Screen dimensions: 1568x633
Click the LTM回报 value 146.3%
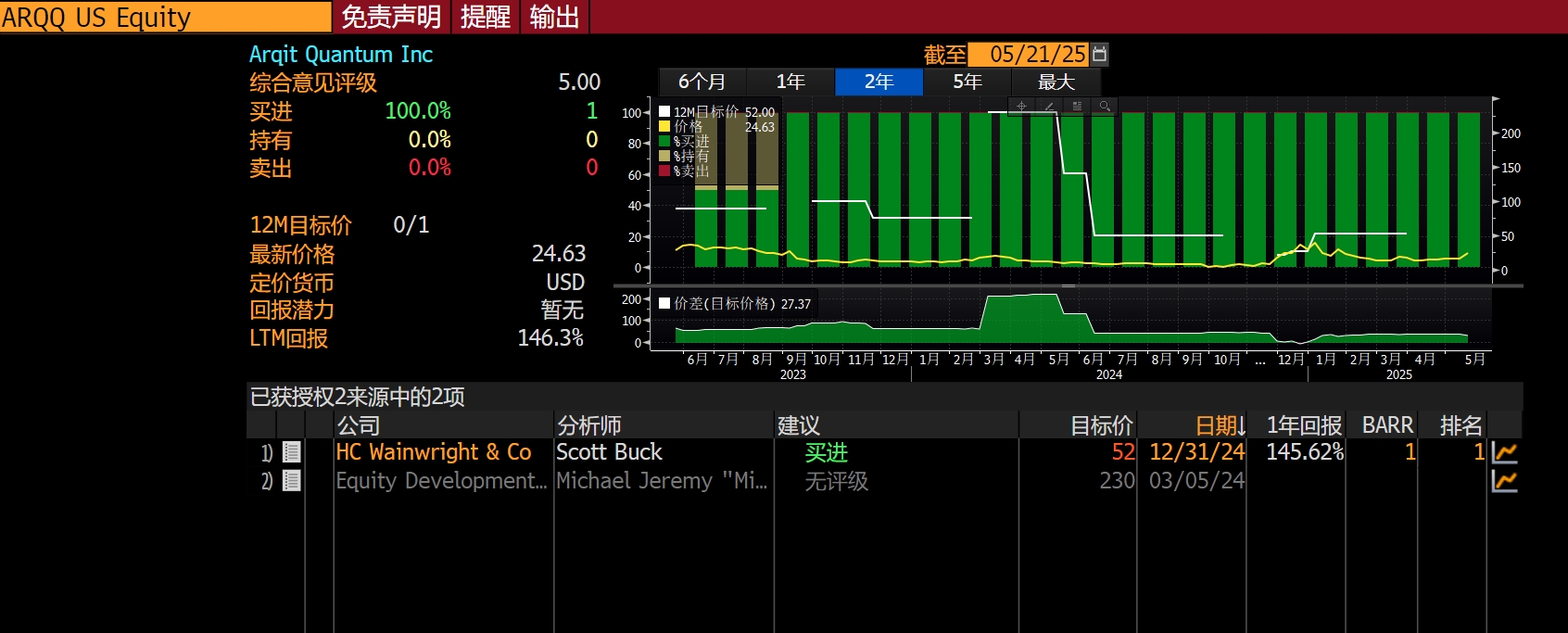(550, 338)
